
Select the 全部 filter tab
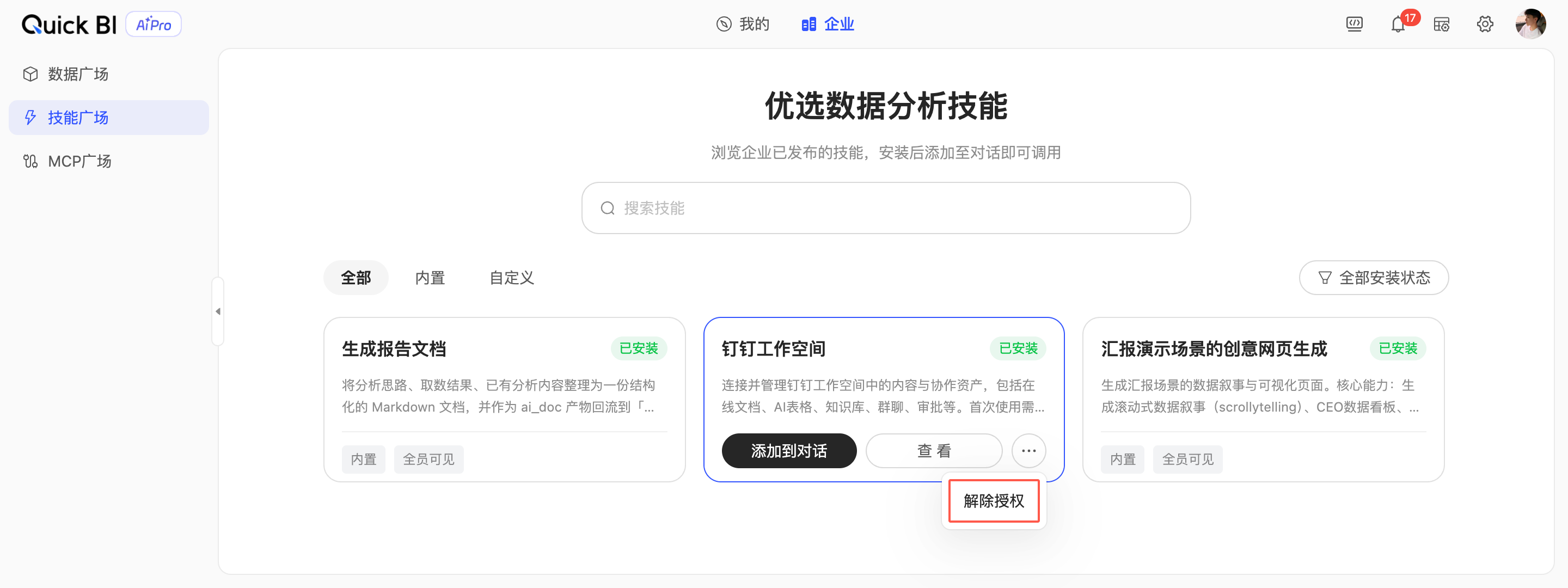(356, 278)
